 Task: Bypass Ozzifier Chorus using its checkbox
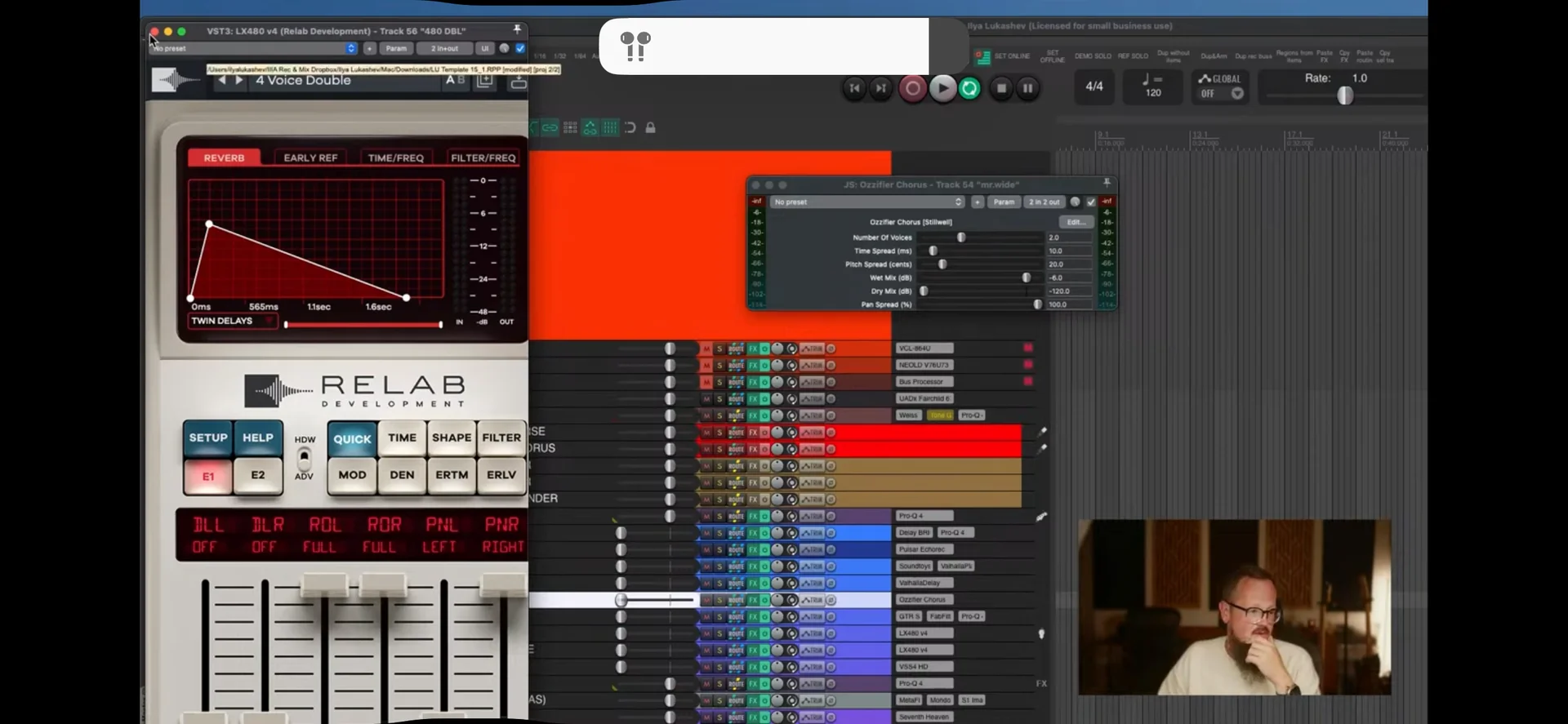pos(1091,202)
